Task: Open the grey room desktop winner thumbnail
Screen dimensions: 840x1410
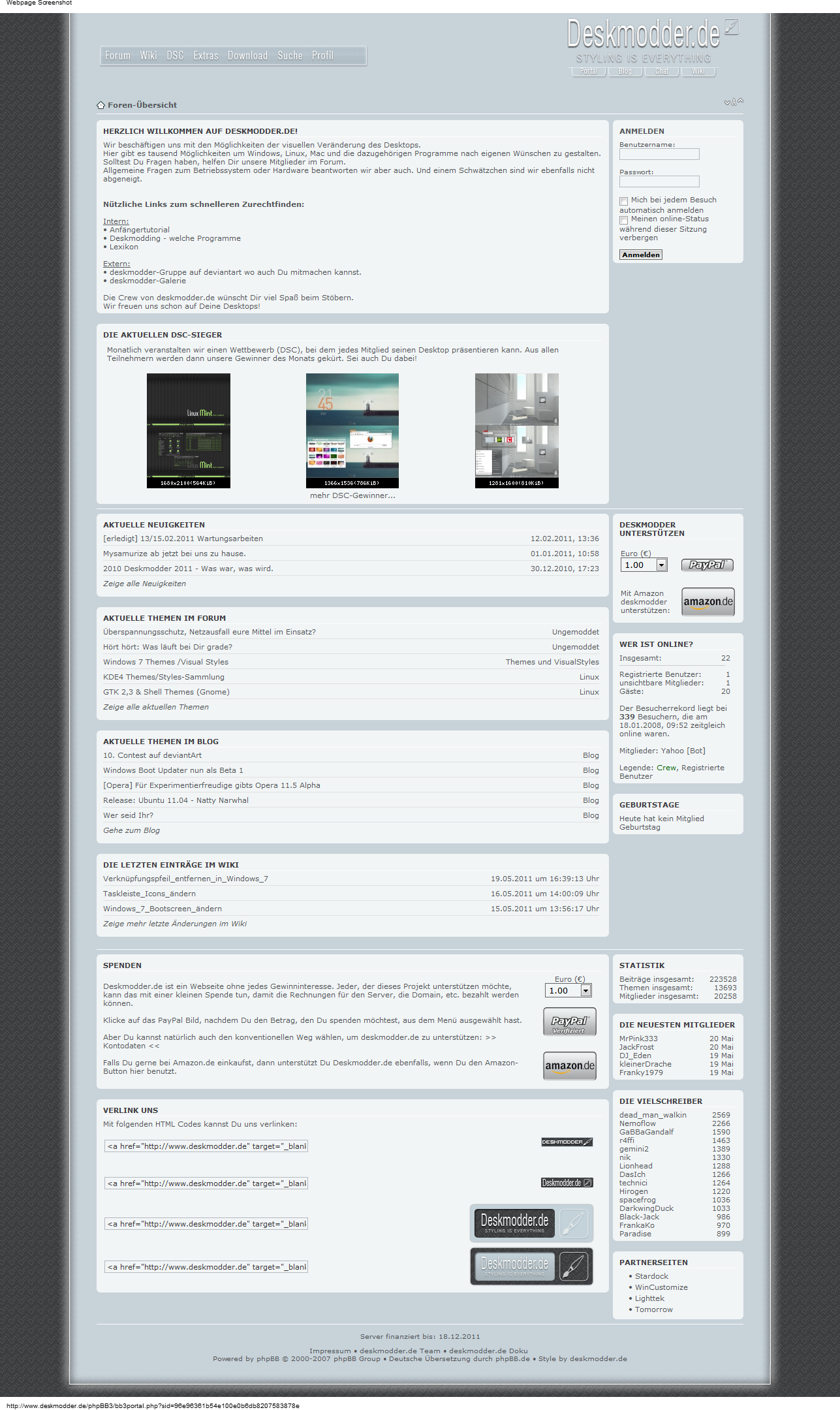Action: (517, 430)
